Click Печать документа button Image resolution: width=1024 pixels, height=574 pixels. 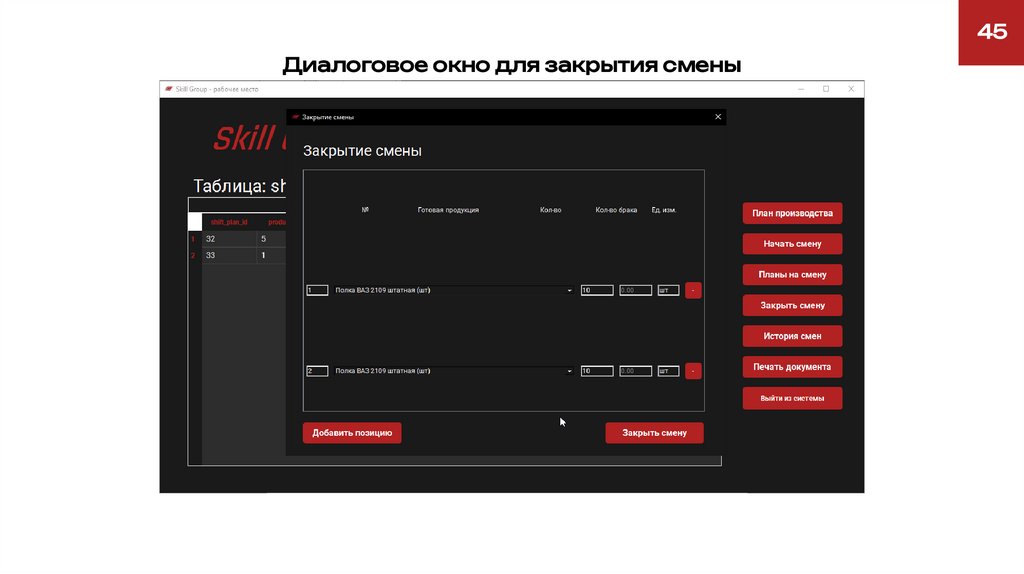792,367
